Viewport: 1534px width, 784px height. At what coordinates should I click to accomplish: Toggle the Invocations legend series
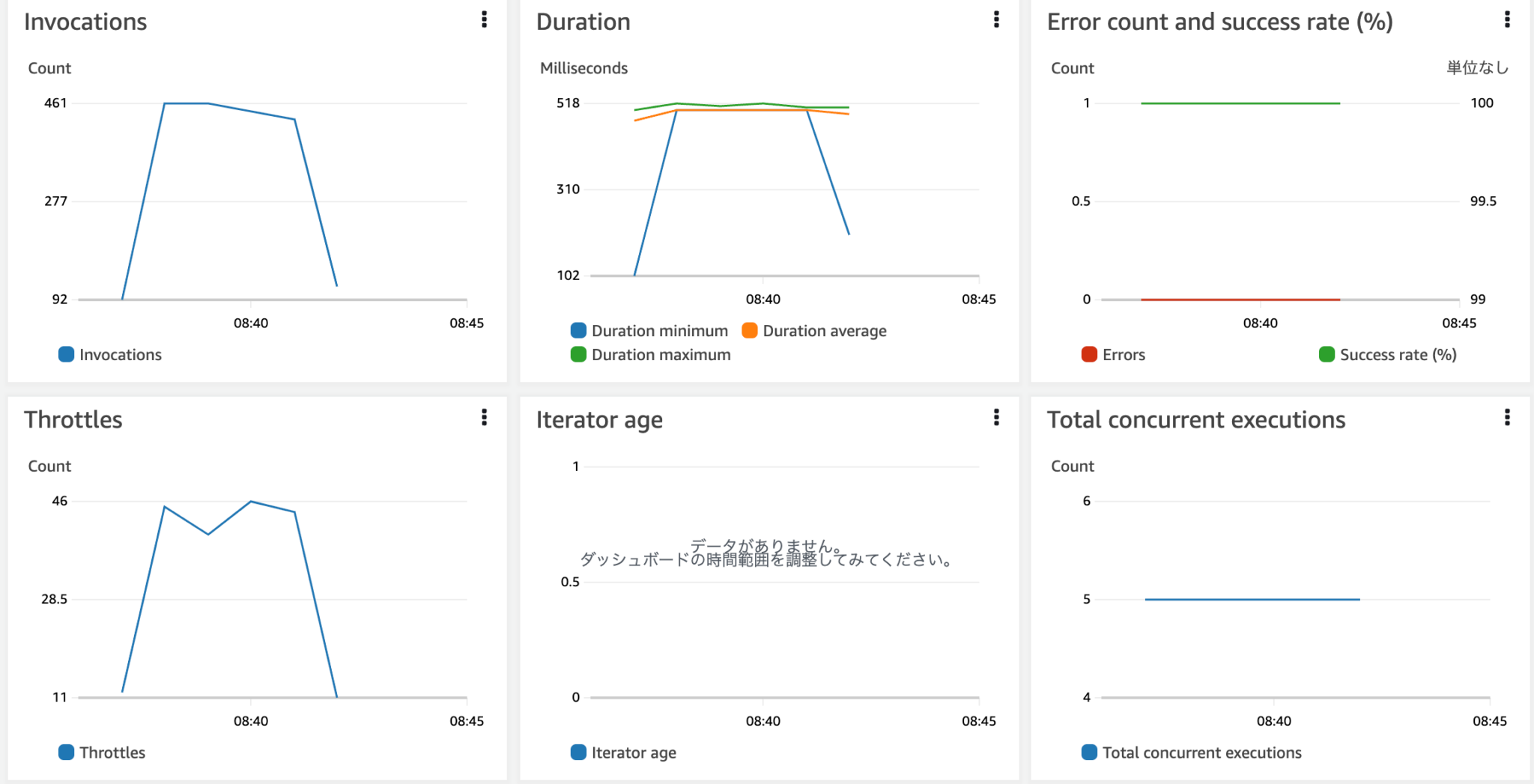(x=111, y=355)
